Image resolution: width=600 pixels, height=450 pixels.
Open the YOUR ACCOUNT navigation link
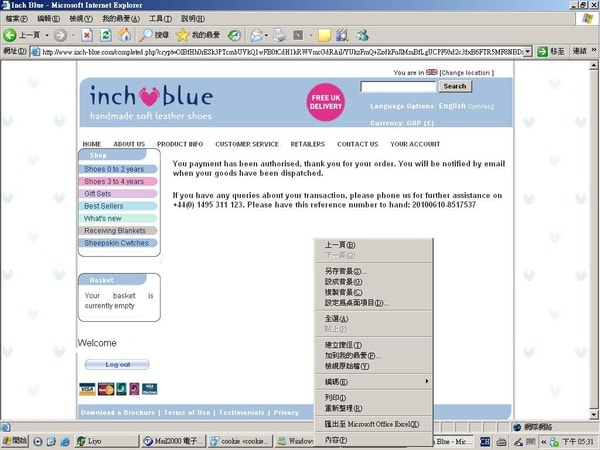(415, 144)
